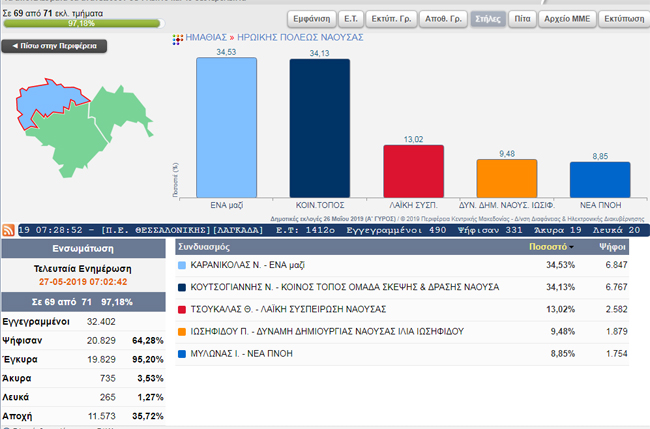Screen dimensions: 650x429
Task: Click the orange swatch next to ΙΩΣΗΦΙΔΟΥ
Action: (x=181, y=331)
